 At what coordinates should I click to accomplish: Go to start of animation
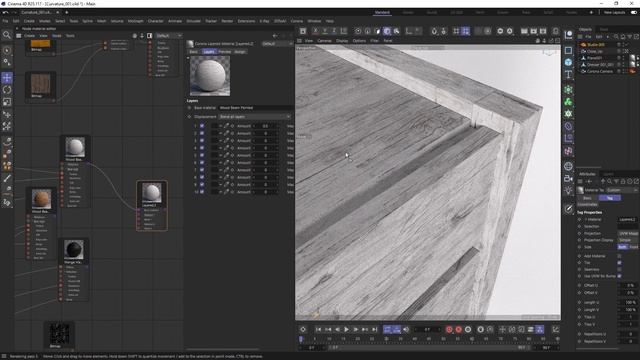point(318,329)
